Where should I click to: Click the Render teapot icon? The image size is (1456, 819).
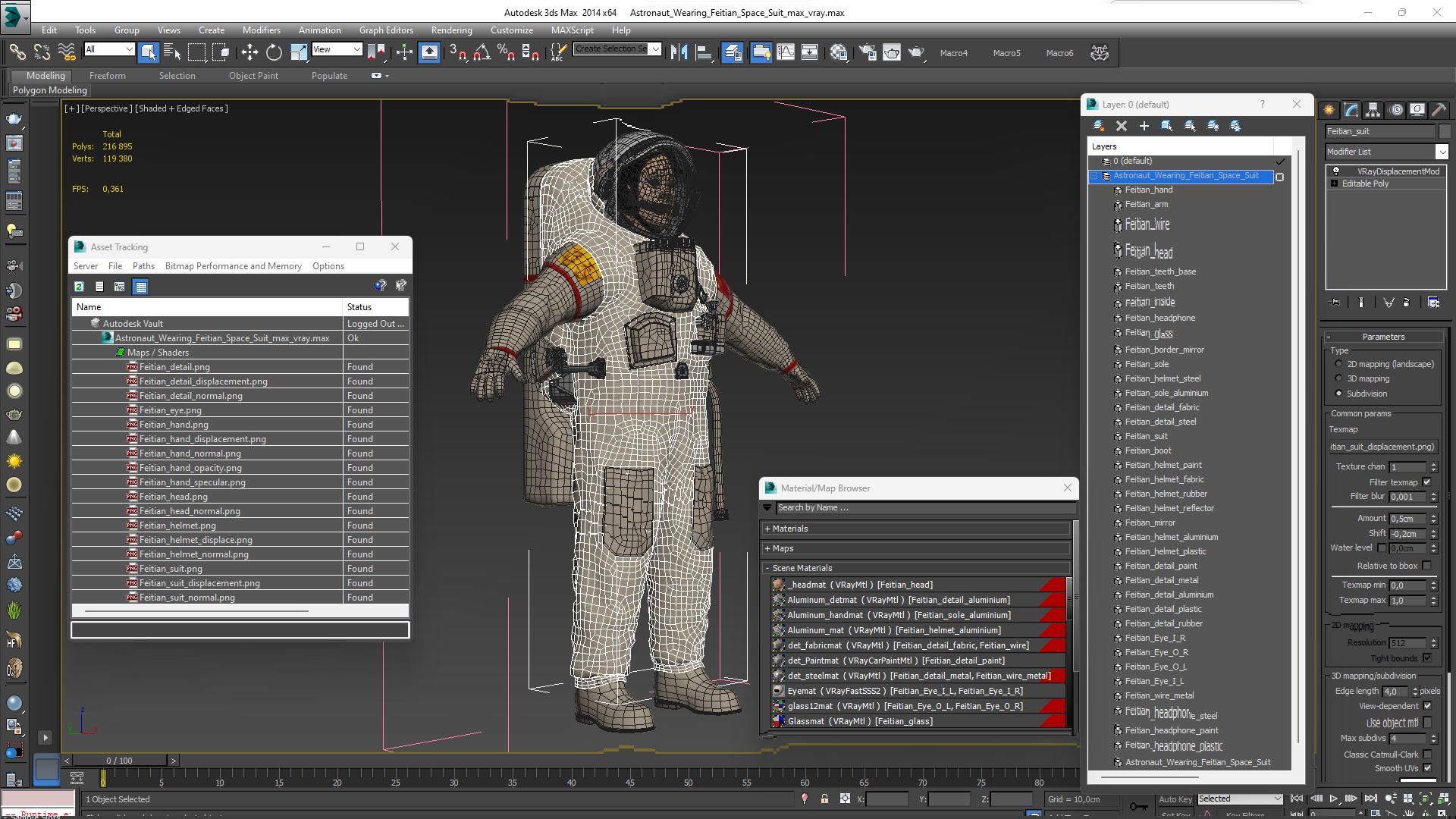[916, 52]
